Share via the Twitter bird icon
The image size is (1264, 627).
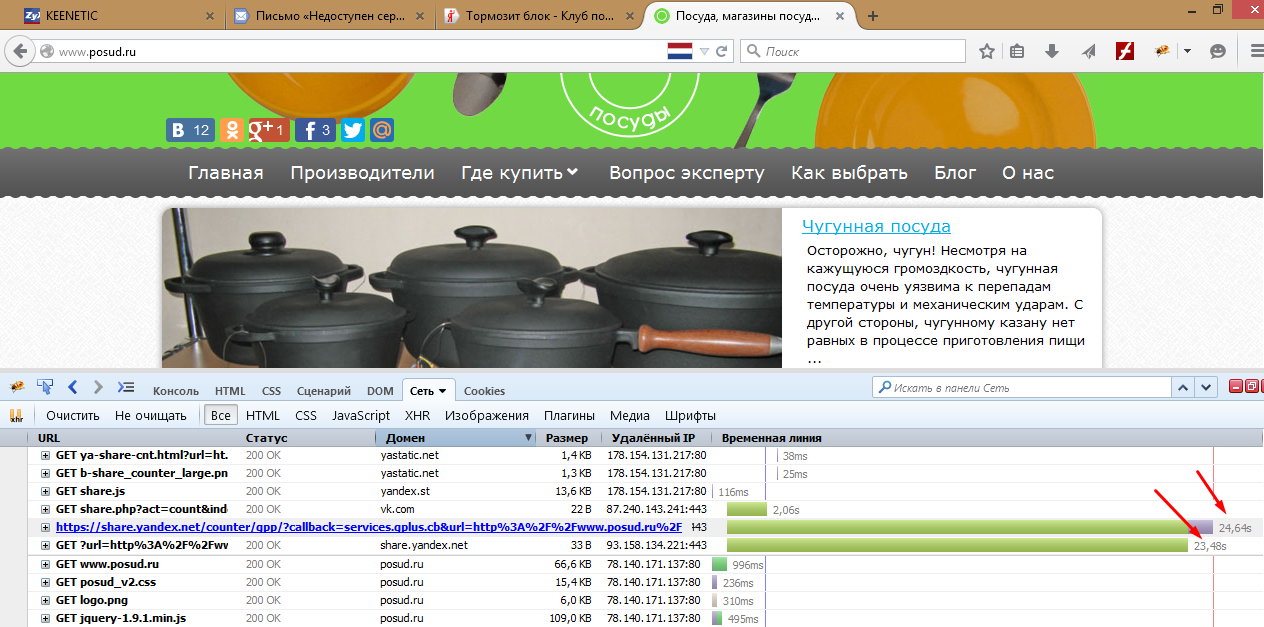353,130
